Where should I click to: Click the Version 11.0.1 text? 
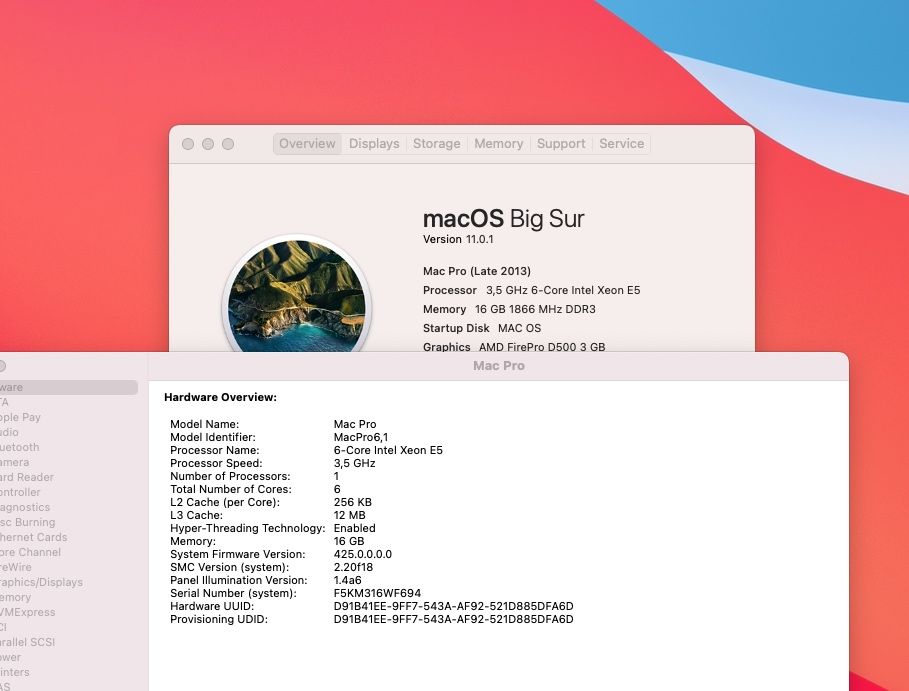[458, 239]
